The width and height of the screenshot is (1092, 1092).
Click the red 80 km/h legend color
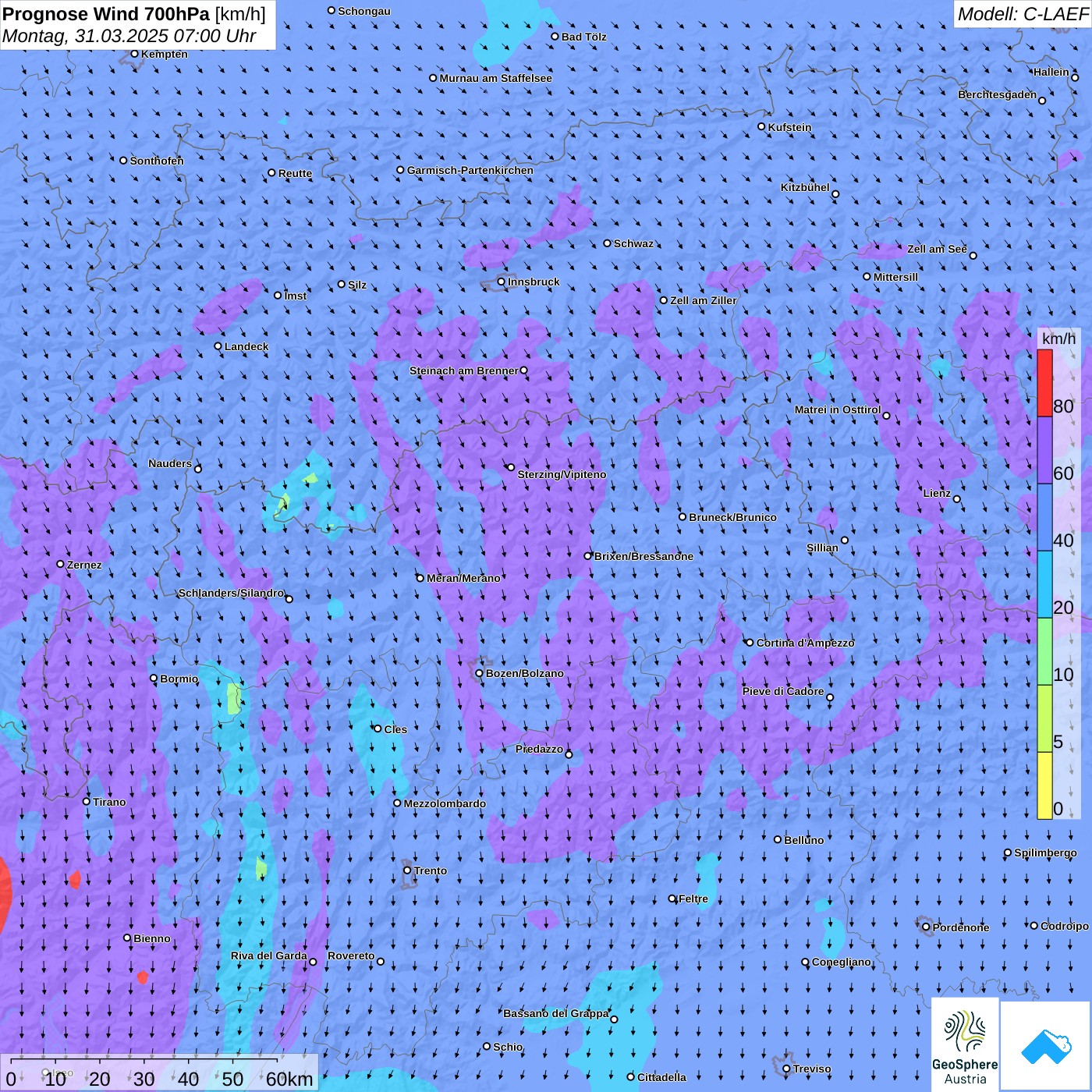(x=1044, y=383)
